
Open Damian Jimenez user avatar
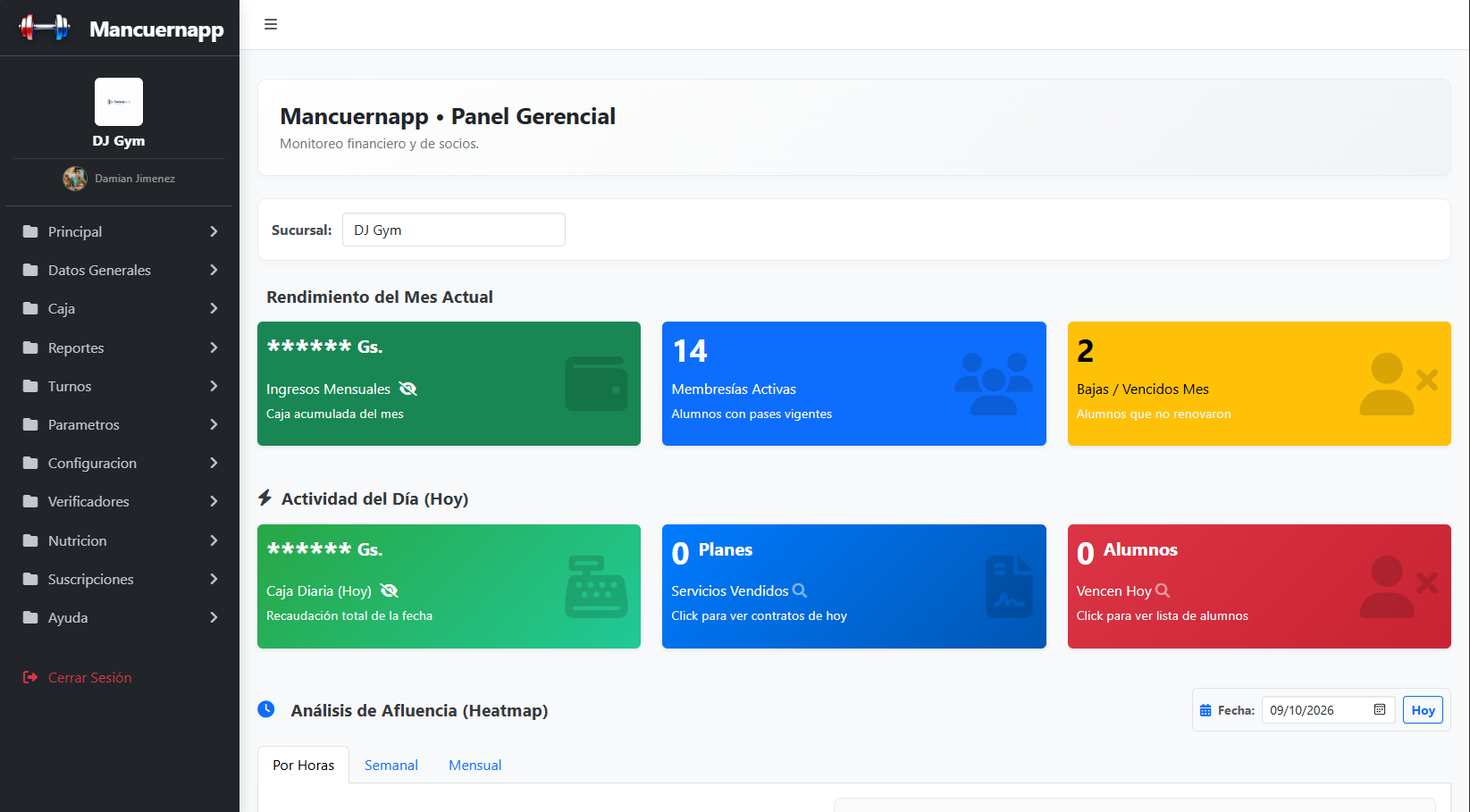(x=75, y=179)
